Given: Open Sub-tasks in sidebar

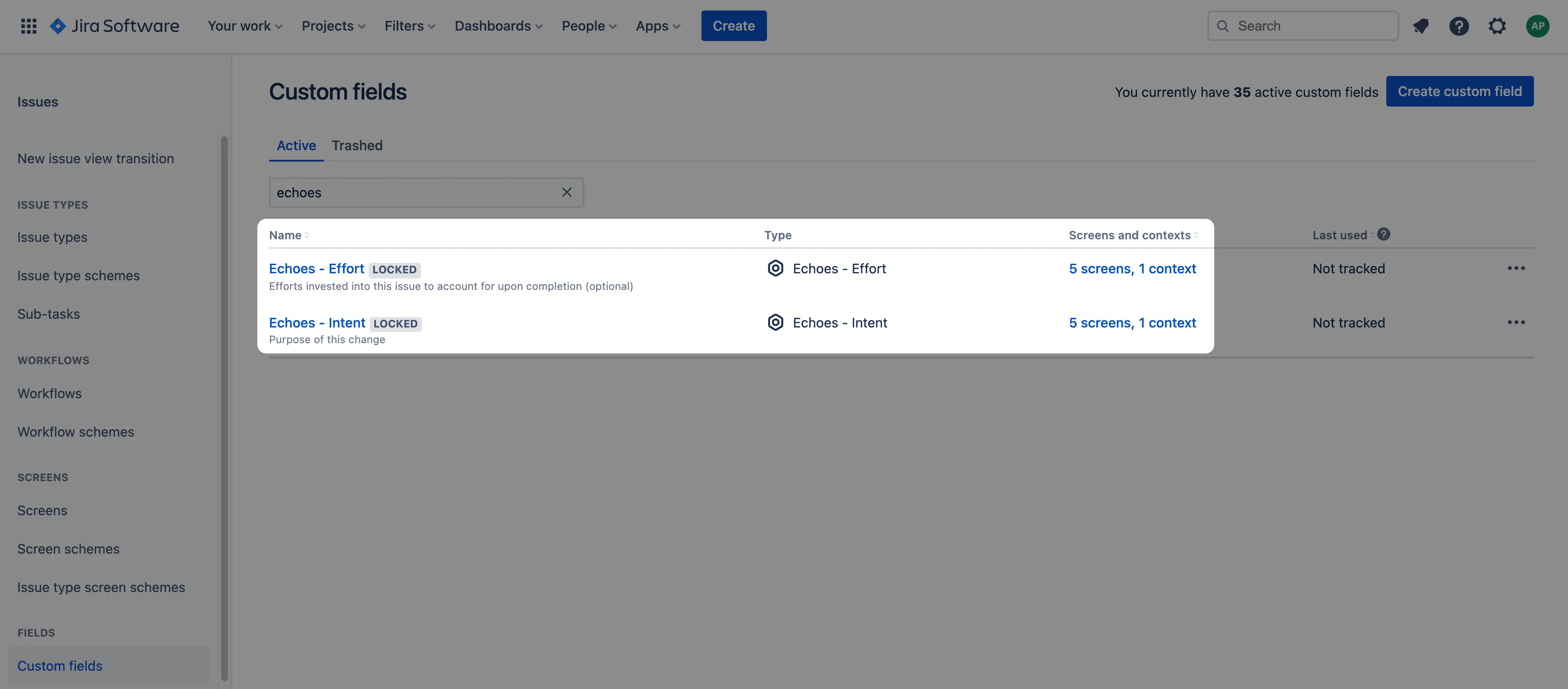Looking at the screenshot, I should point(48,314).
